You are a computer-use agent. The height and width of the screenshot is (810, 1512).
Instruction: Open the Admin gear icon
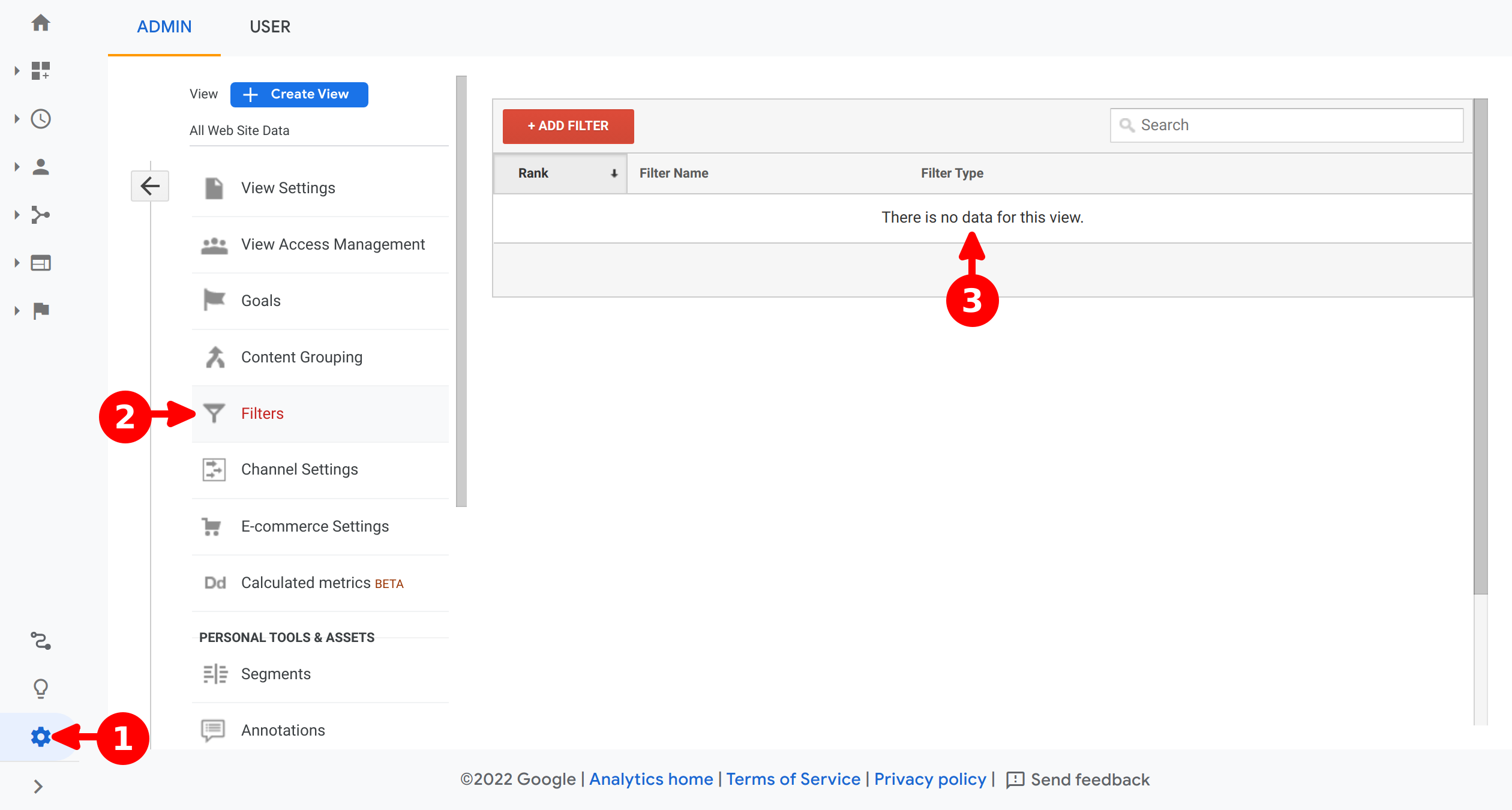pos(40,737)
